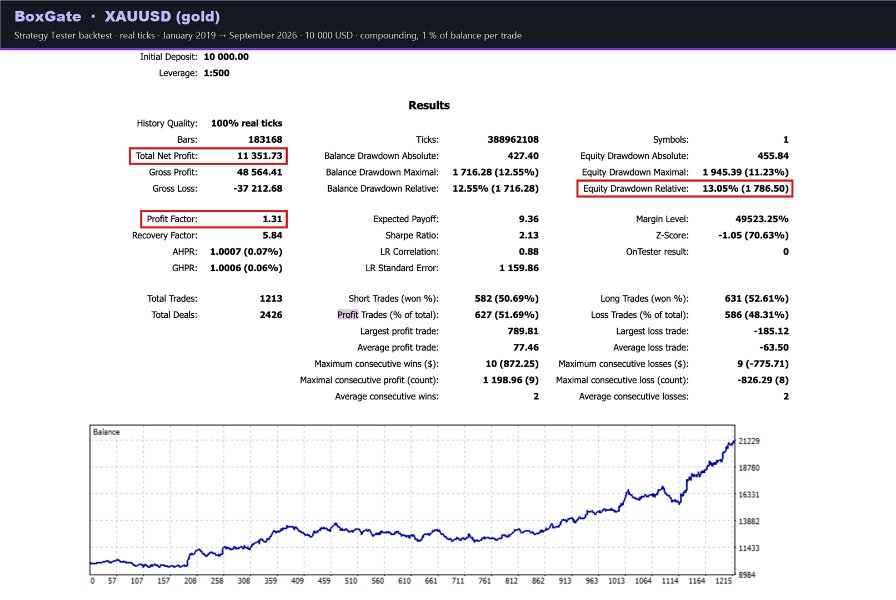The image size is (896, 600).
Task: Select History Quality value 100% real ticks
Action: tap(247, 123)
